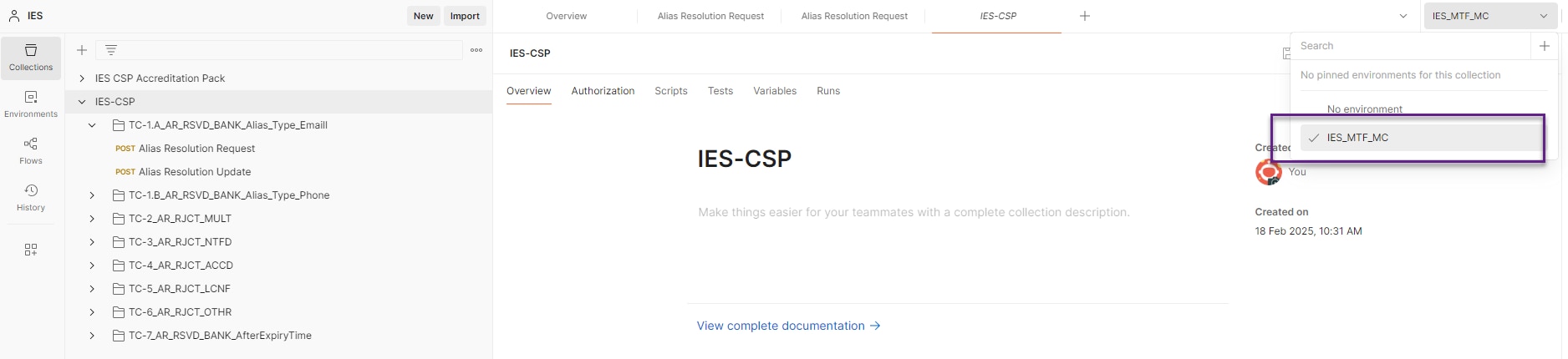Switch to first Alias Resolution Request tab
The width and height of the screenshot is (1568, 359).
(x=710, y=16)
